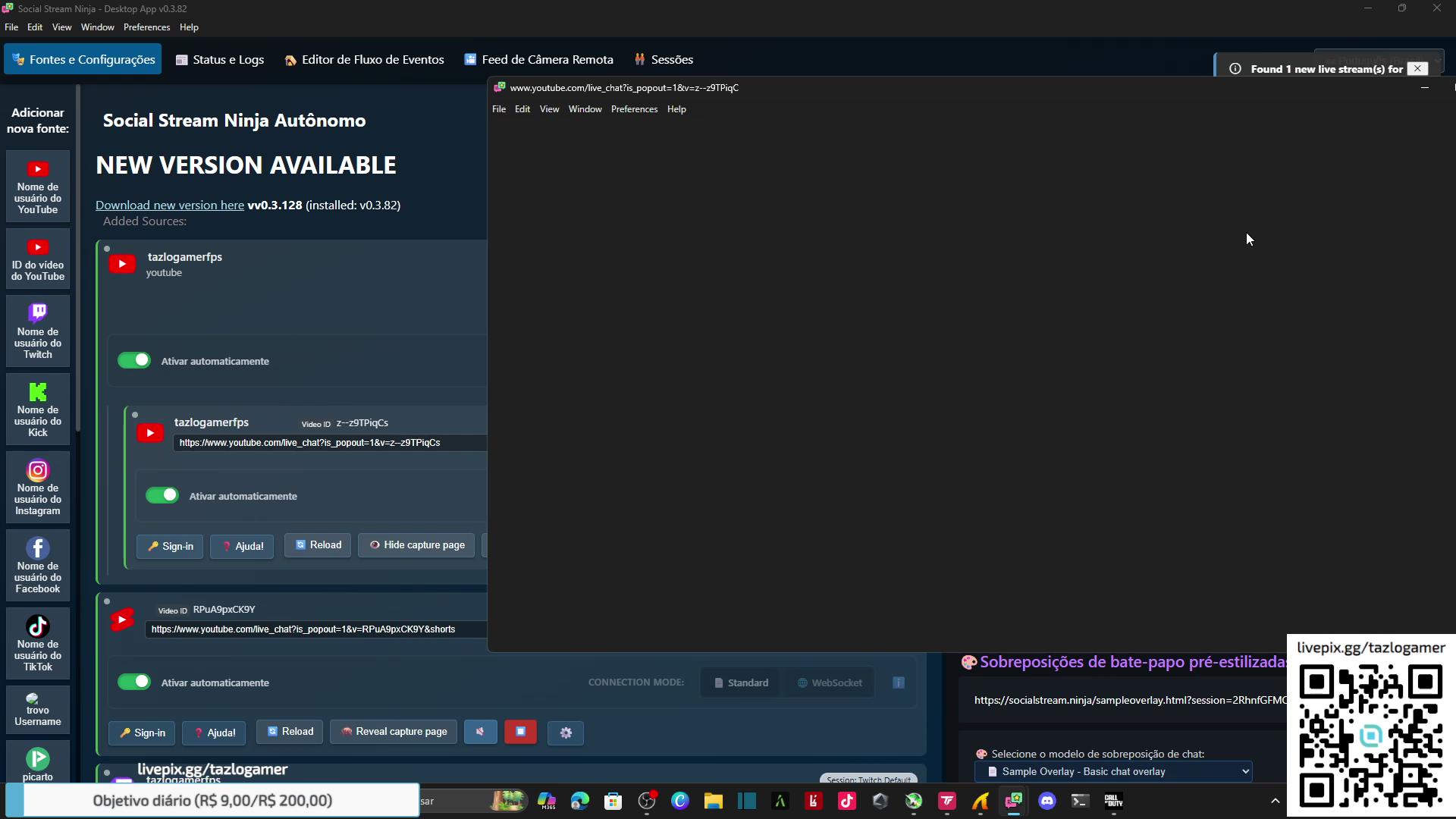The width and height of the screenshot is (1456, 819).
Task: Open Call of Duty from the taskbar
Action: click(x=1114, y=801)
